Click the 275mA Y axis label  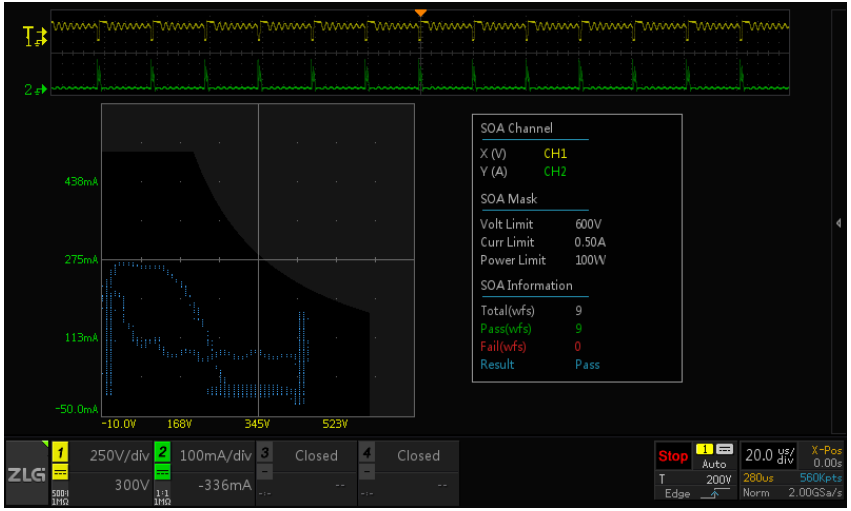tap(81, 259)
